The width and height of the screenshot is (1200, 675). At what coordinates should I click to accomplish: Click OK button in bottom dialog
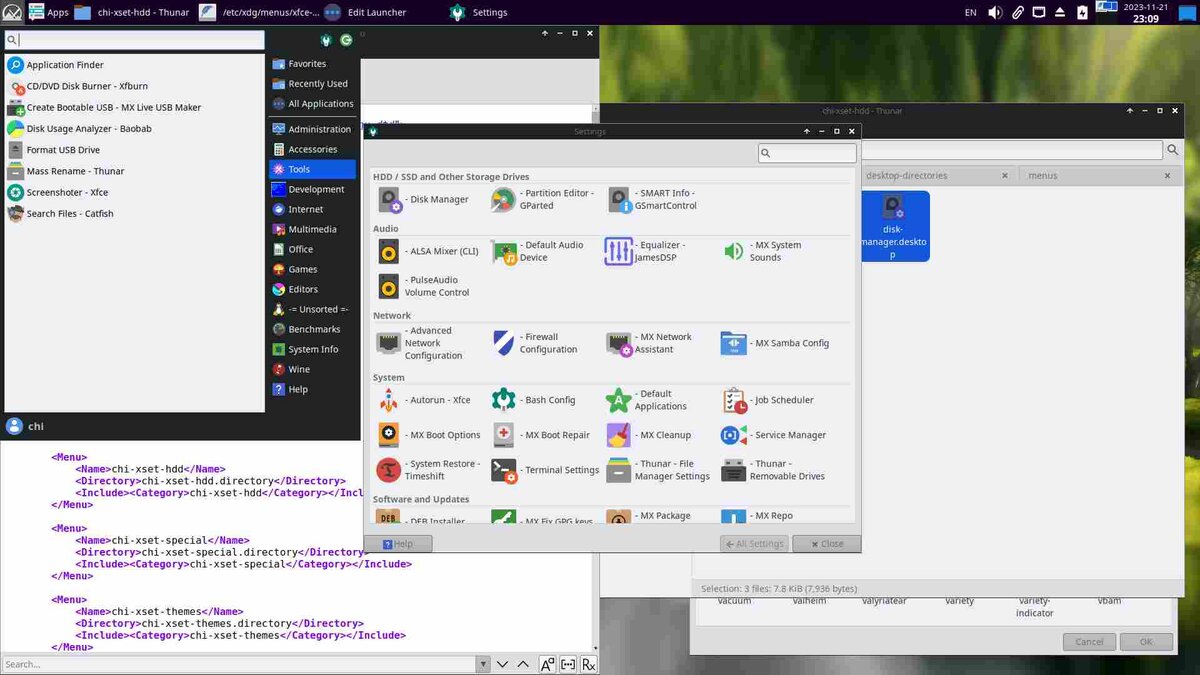tap(1146, 642)
